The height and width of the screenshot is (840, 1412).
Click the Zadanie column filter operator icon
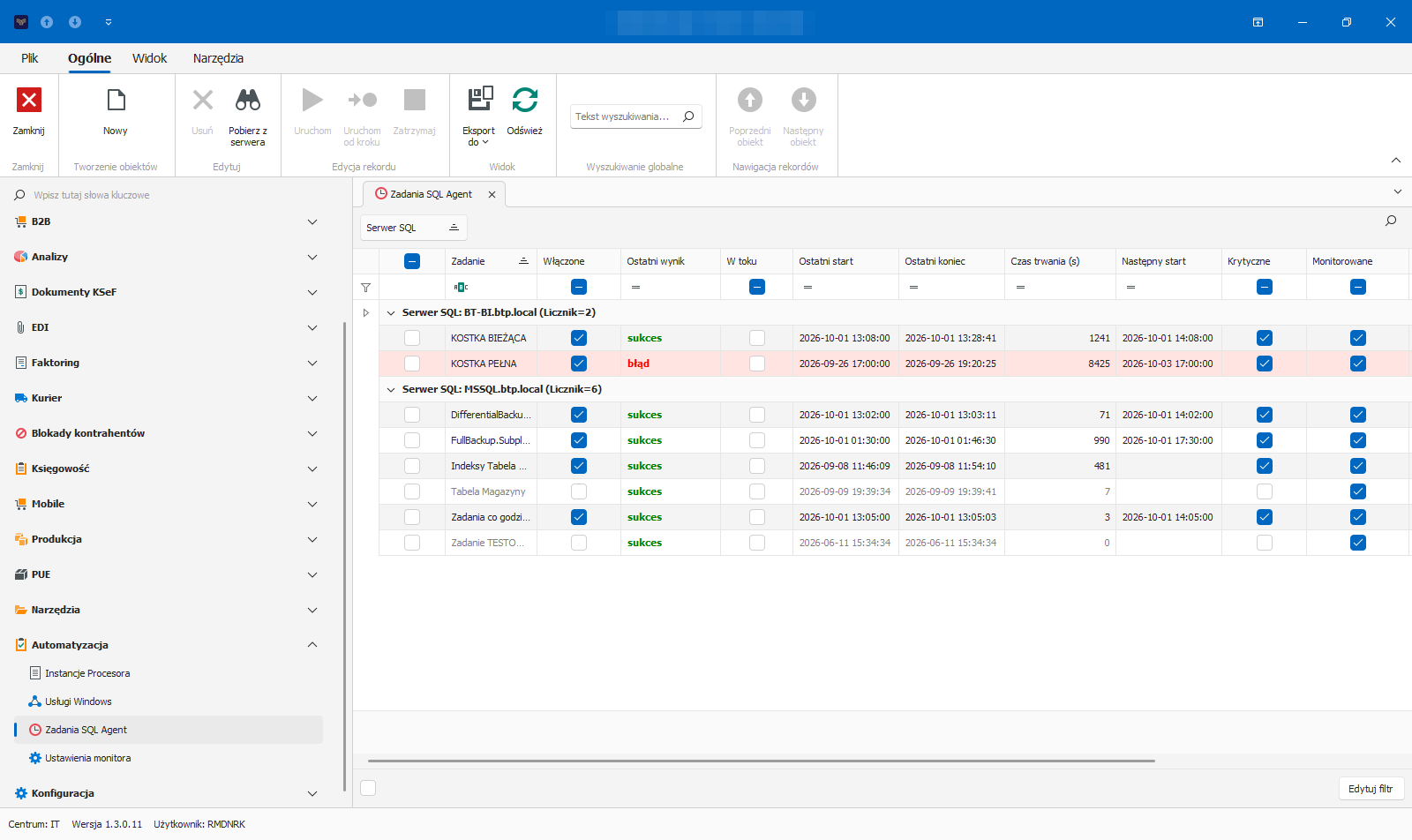pyautogui.click(x=461, y=287)
